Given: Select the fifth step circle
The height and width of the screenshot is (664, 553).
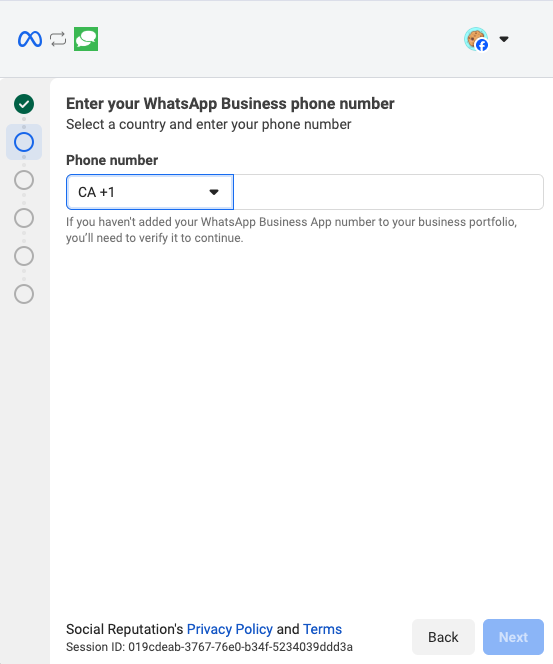Looking at the screenshot, I should [x=24, y=256].
